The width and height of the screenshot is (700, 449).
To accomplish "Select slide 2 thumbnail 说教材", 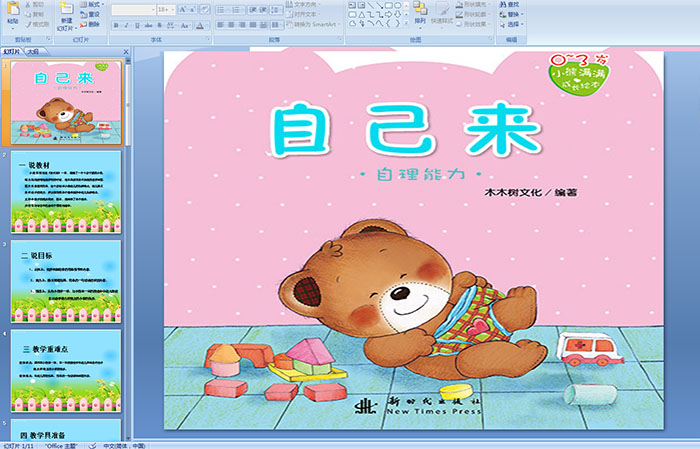I will 66,192.
